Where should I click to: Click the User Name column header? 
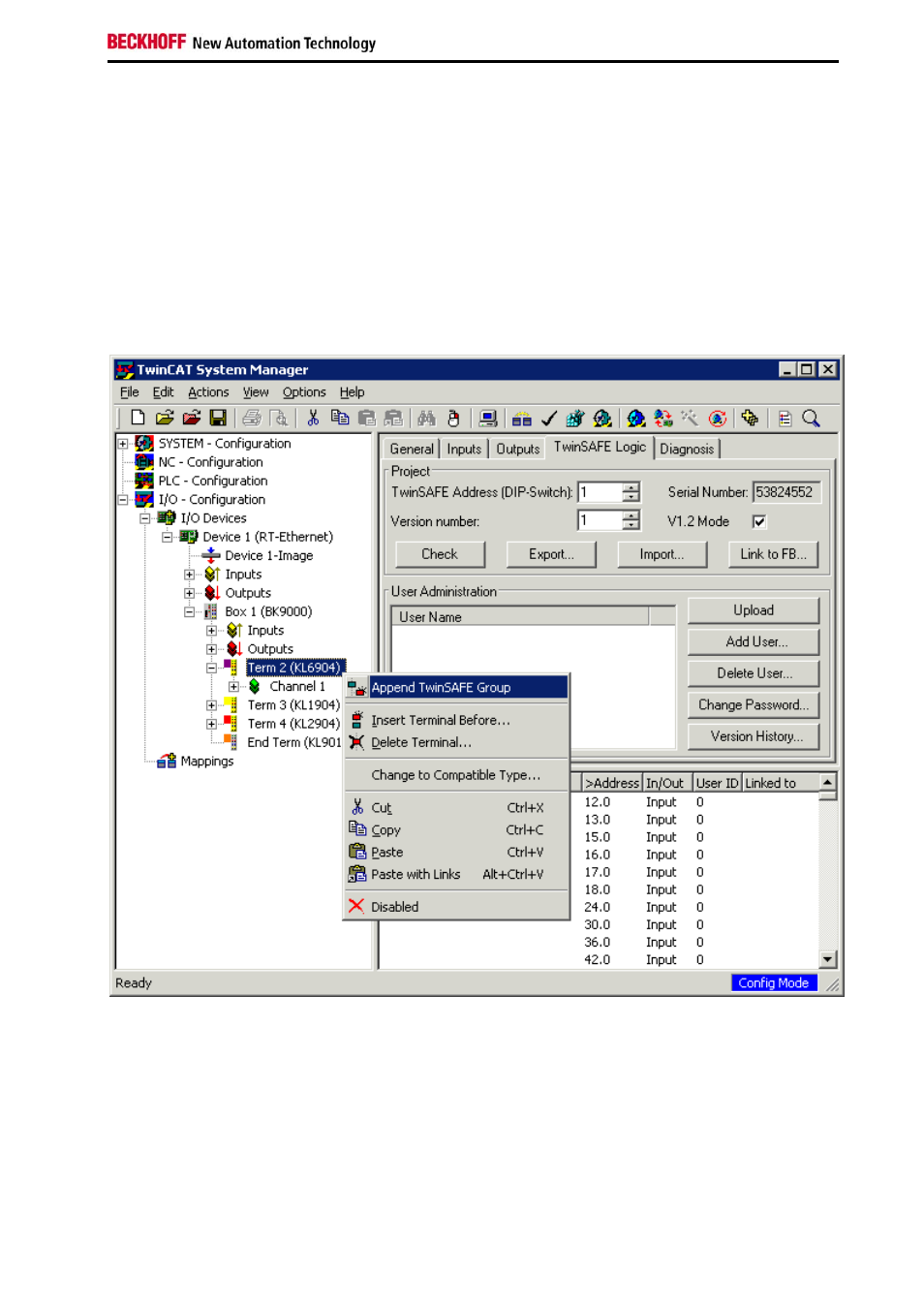pyautogui.click(x=520, y=616)
